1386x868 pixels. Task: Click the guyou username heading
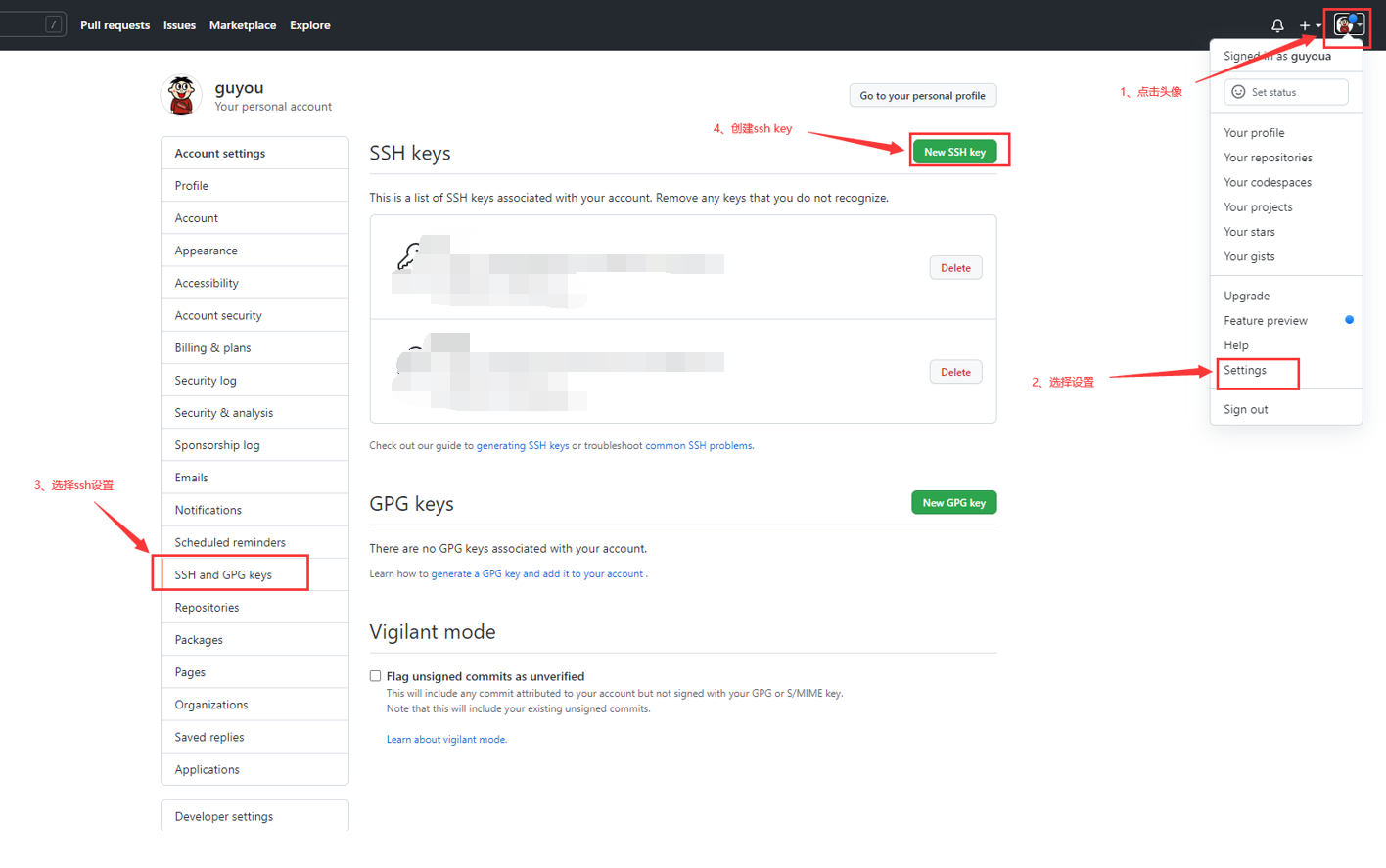pyautogui.click(x=239, y=88)
